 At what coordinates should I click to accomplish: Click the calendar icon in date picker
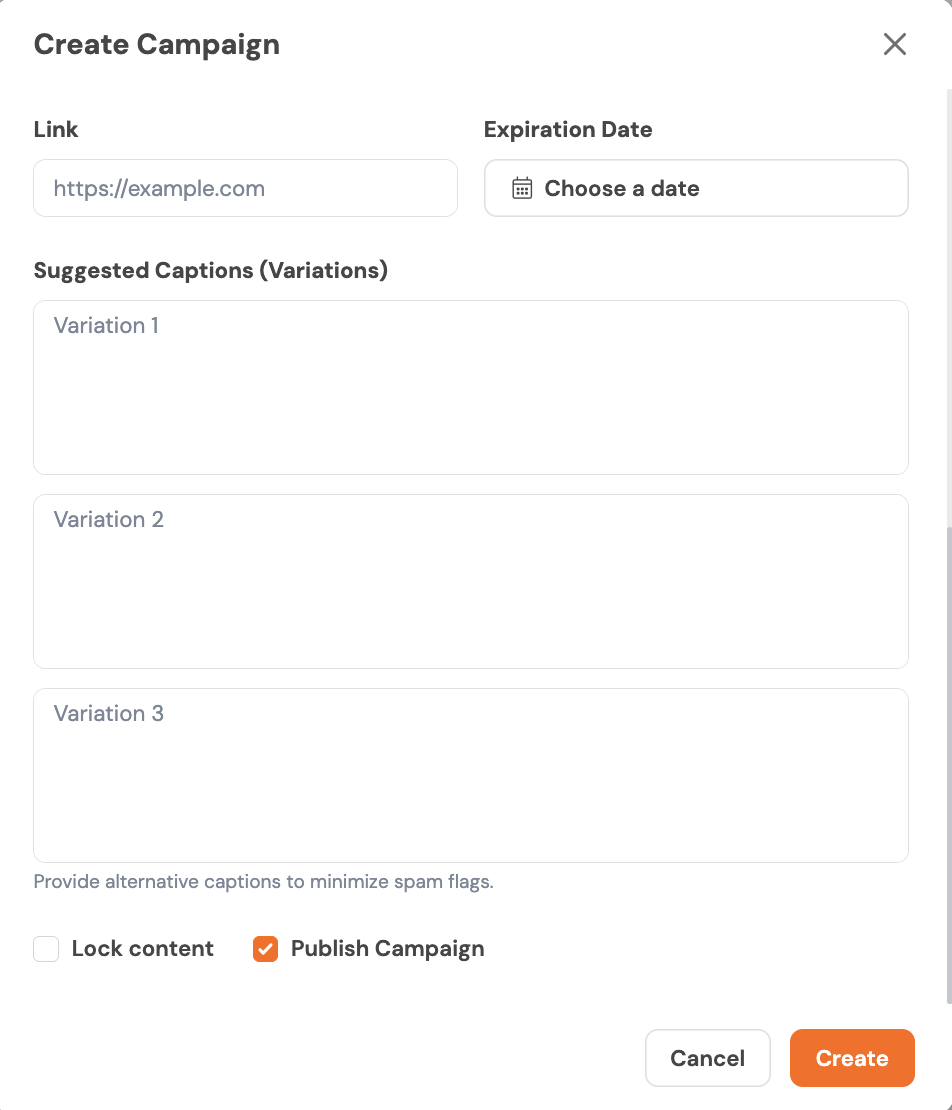(522, 188)
